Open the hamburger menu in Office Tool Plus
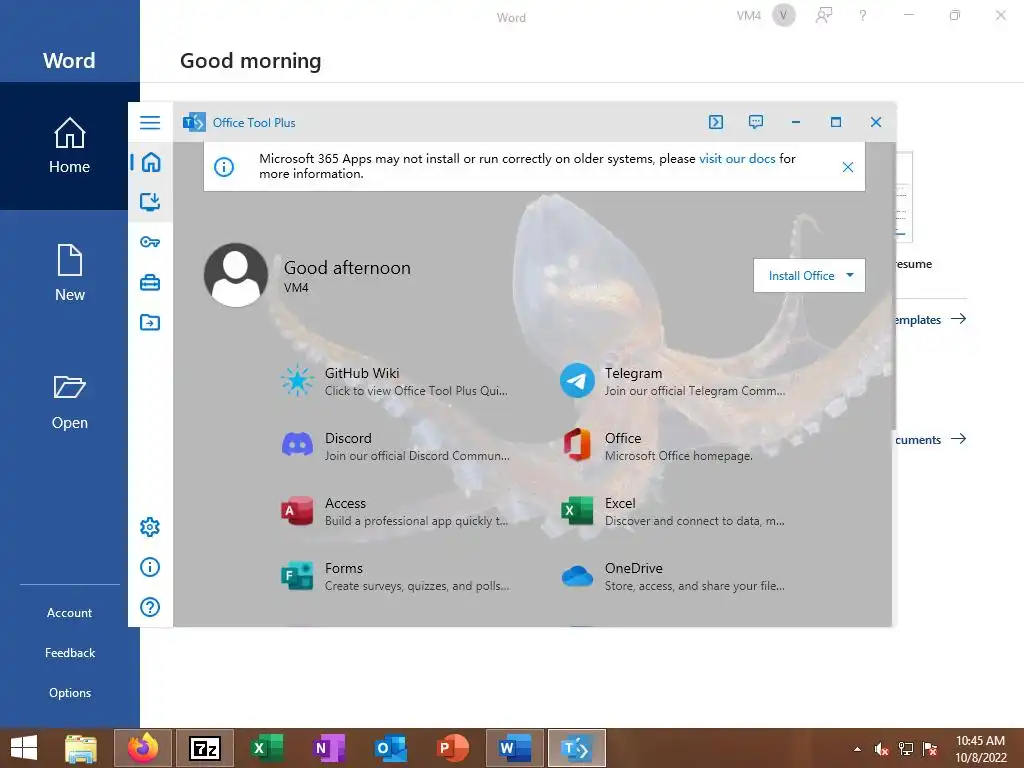This screenshot has width=1024, height=768. point(150,122)
